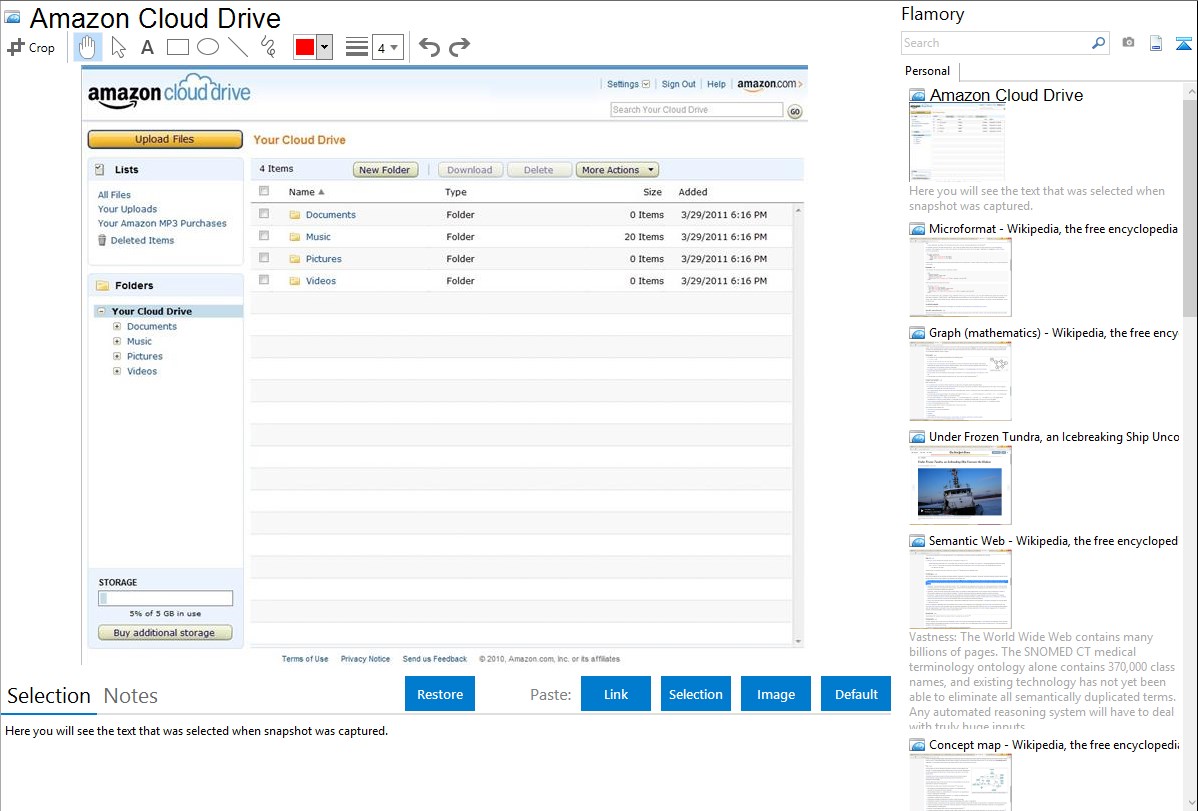The width and height of the screenshot is (1198, 811).
Task: Click the folder icon in Music file row
Action: pyautogui.click(x=295, y=237)
